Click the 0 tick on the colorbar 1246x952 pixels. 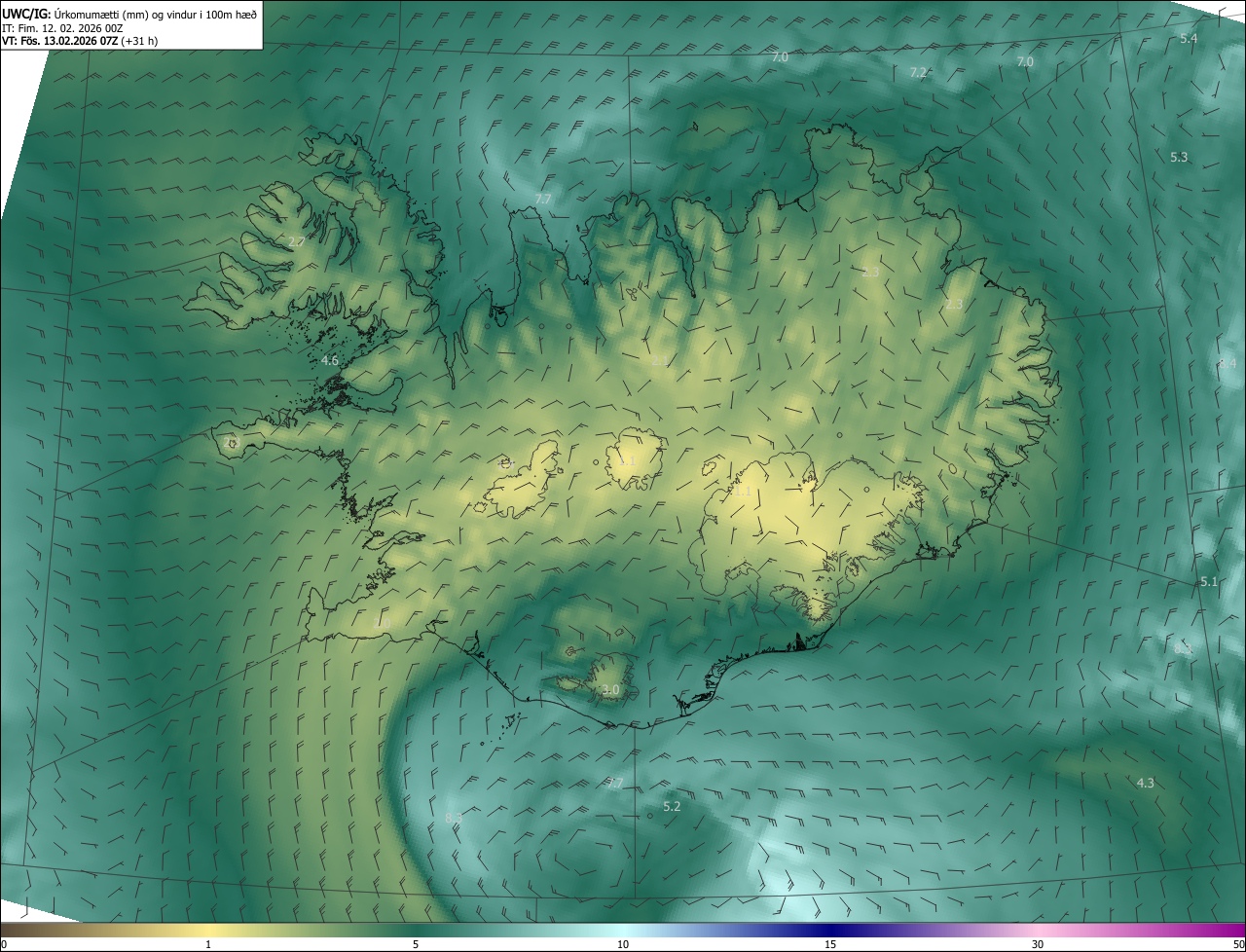(4, 944)
